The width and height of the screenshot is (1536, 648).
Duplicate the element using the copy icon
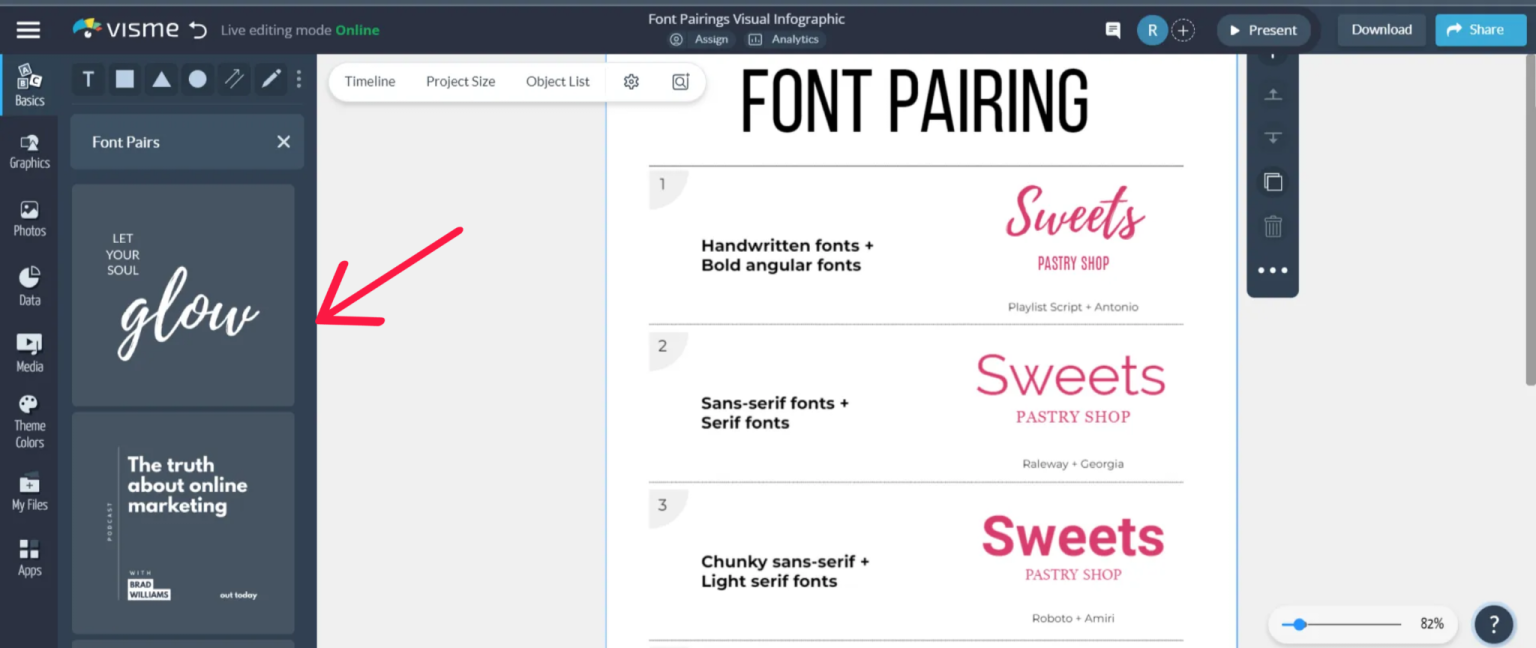pos(1272,181)
